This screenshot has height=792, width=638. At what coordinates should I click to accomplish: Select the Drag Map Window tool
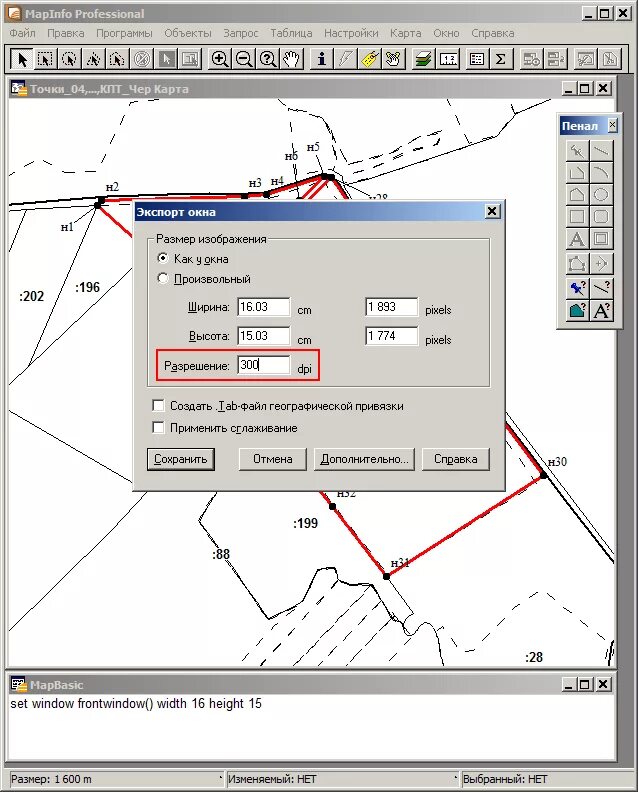tap(394, 59)
